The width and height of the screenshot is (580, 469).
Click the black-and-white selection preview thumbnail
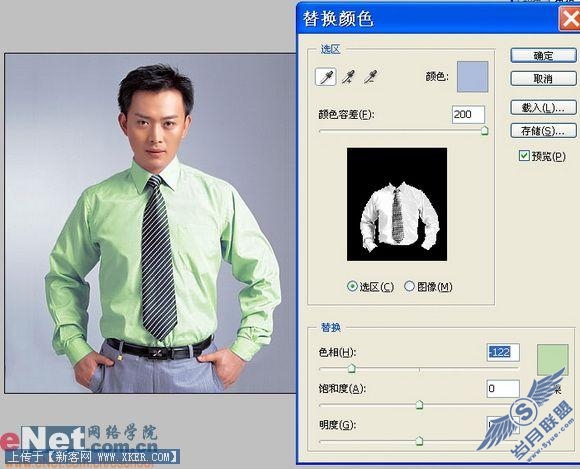(397, 204)
